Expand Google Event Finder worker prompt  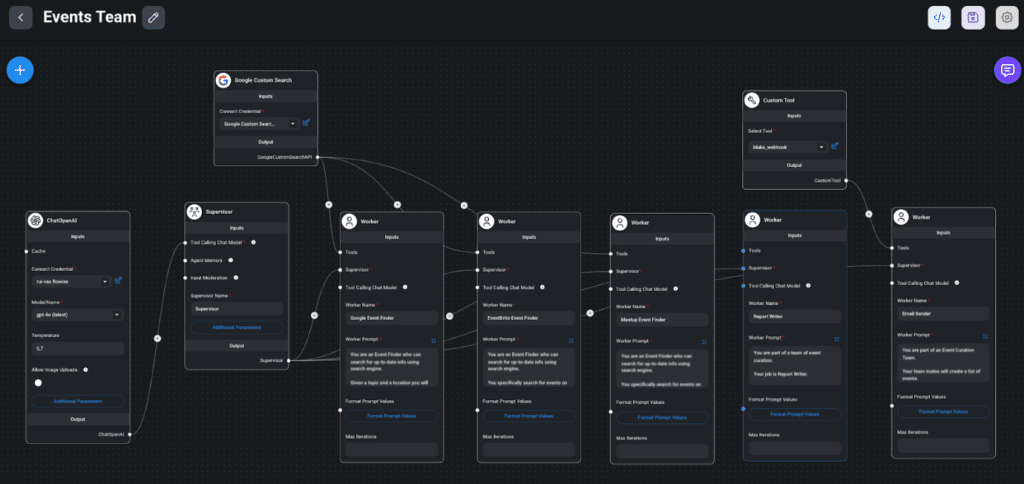pyautogui.click(x=433, y=340)
